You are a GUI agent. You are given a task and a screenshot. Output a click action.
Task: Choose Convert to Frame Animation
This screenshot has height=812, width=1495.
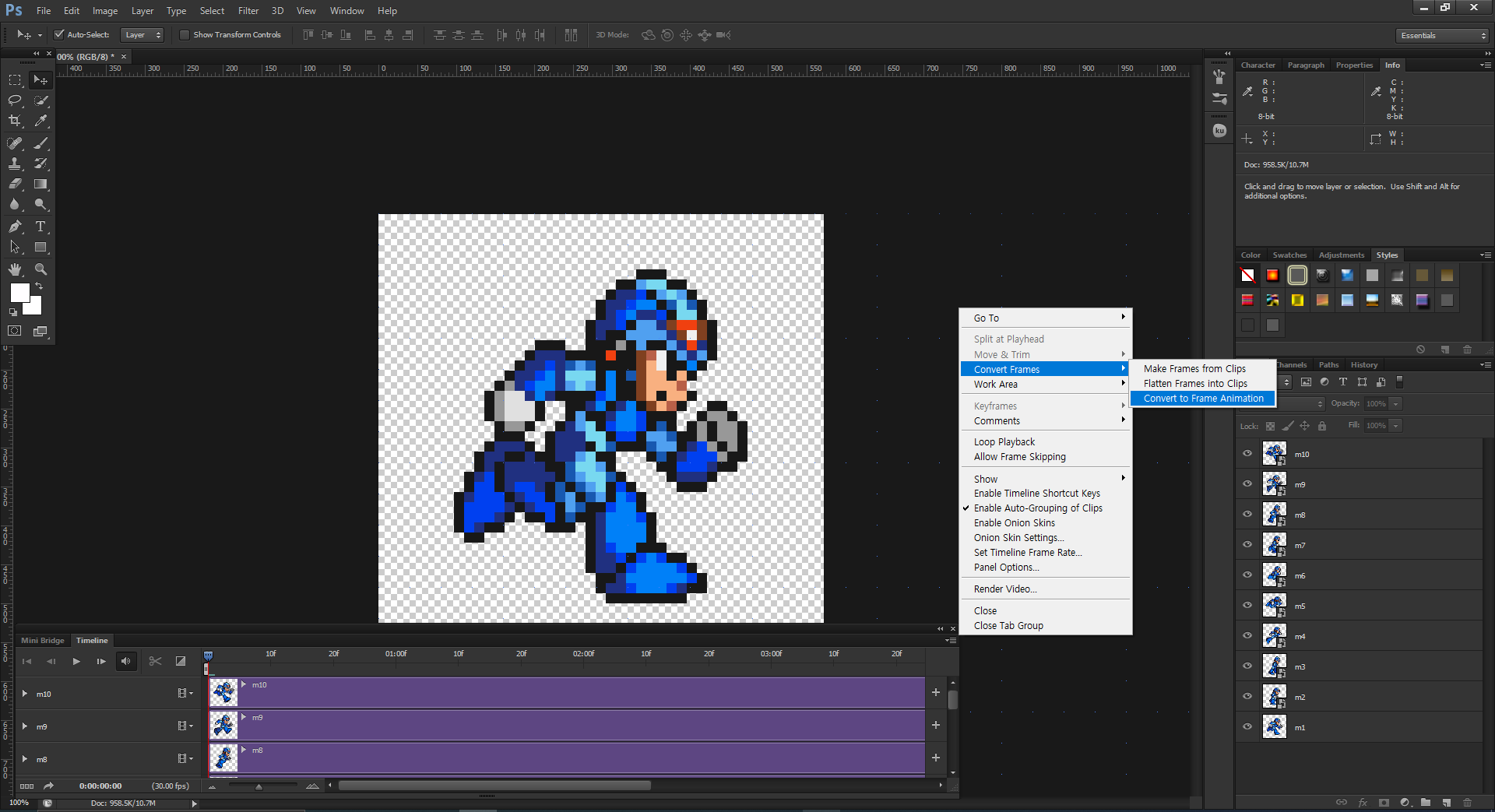coord(1203,399)
